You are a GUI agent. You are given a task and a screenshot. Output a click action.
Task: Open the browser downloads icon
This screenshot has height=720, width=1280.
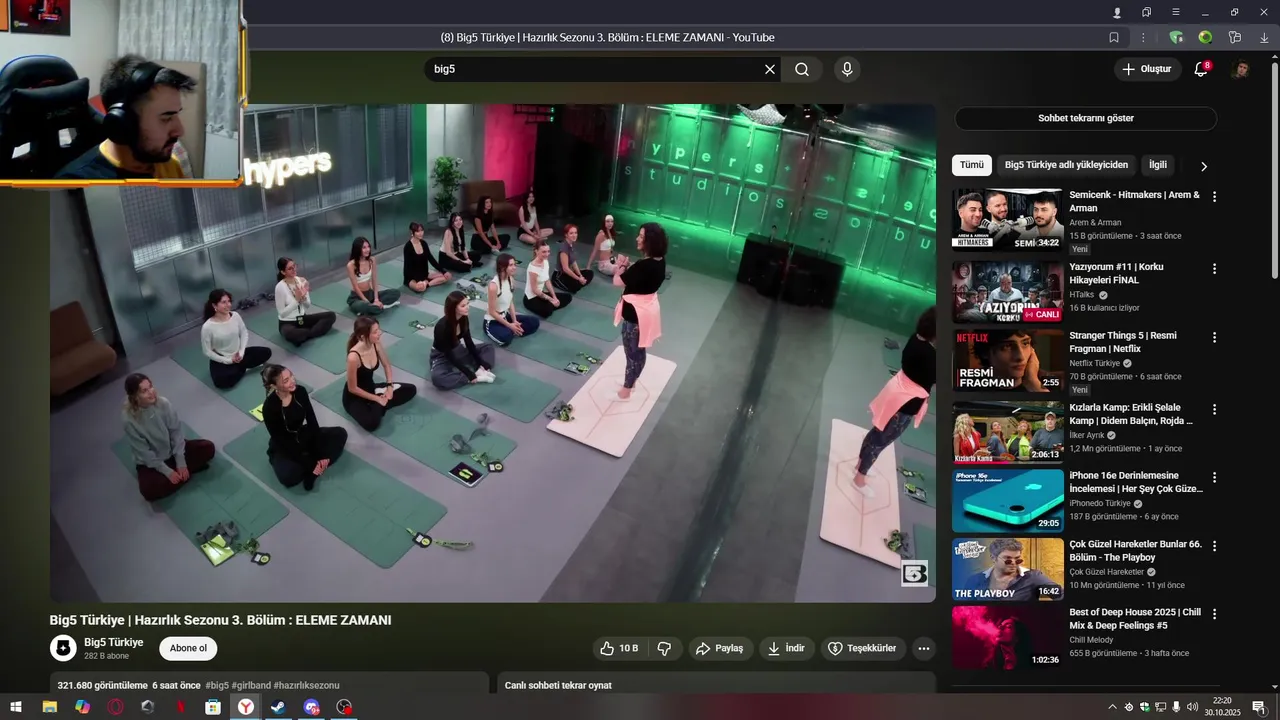(x=1264, y=37)
